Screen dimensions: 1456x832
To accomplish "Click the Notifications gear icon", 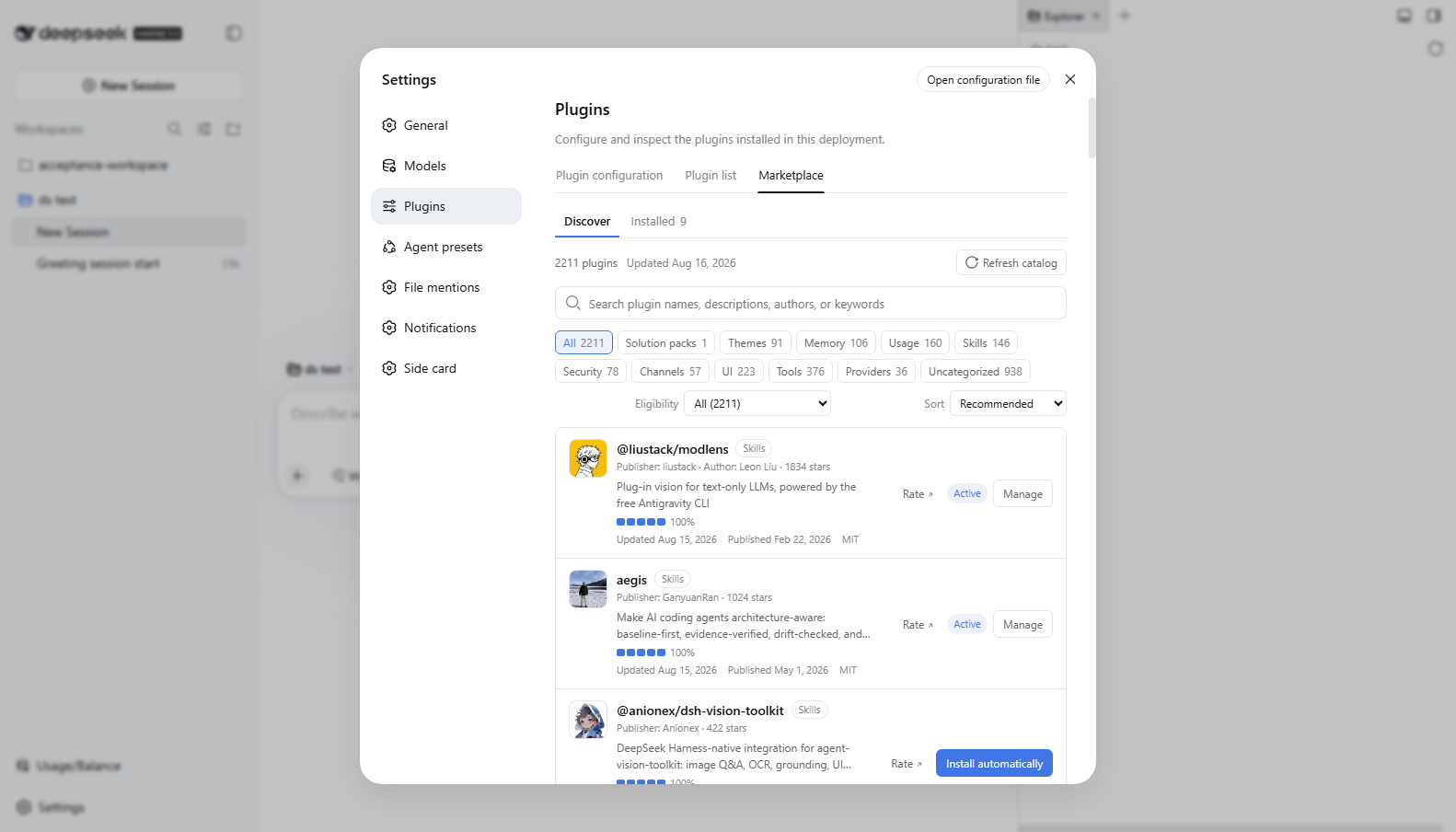I will click(389, 328).
